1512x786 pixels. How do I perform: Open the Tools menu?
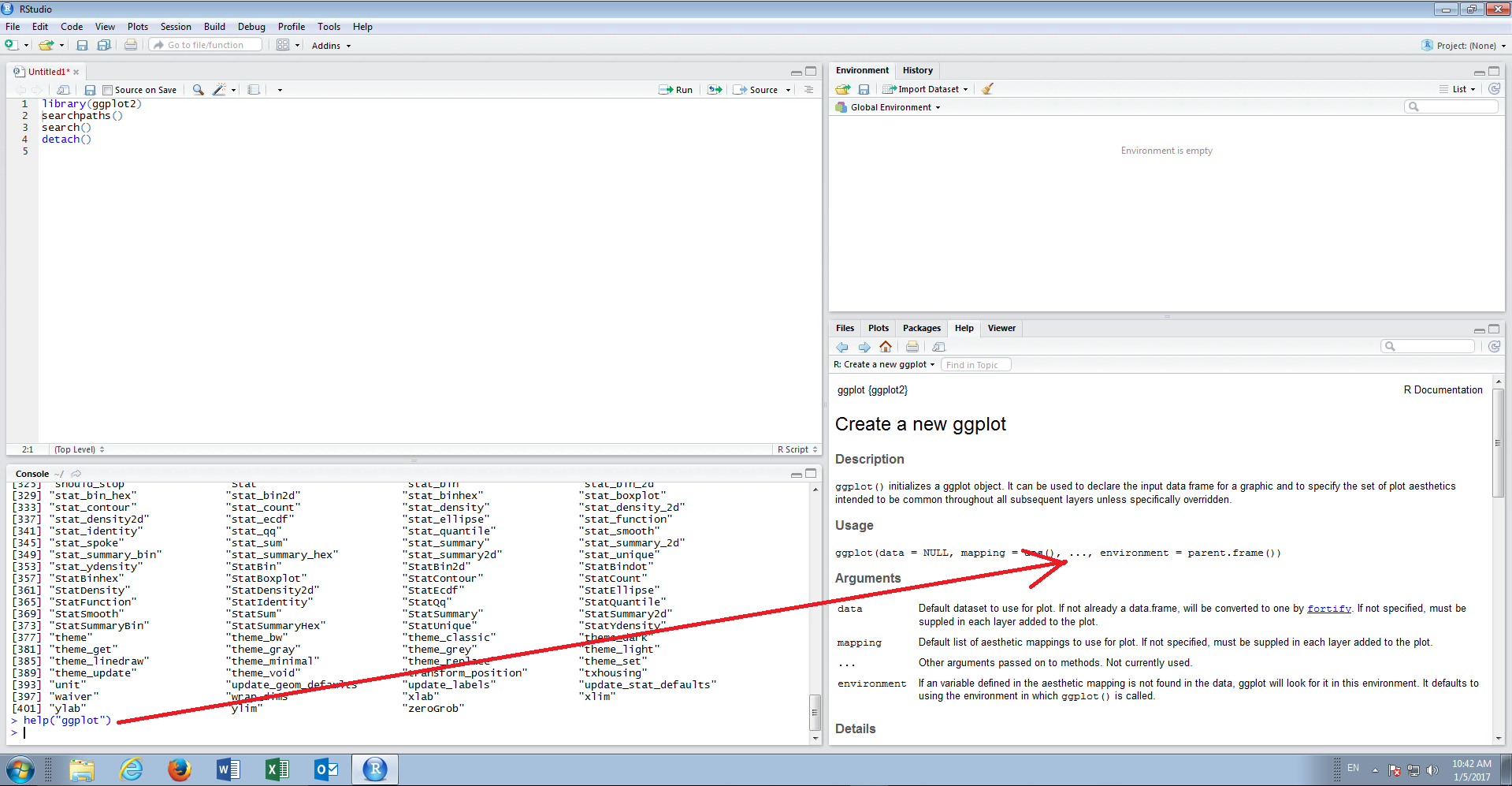[329, 27]
